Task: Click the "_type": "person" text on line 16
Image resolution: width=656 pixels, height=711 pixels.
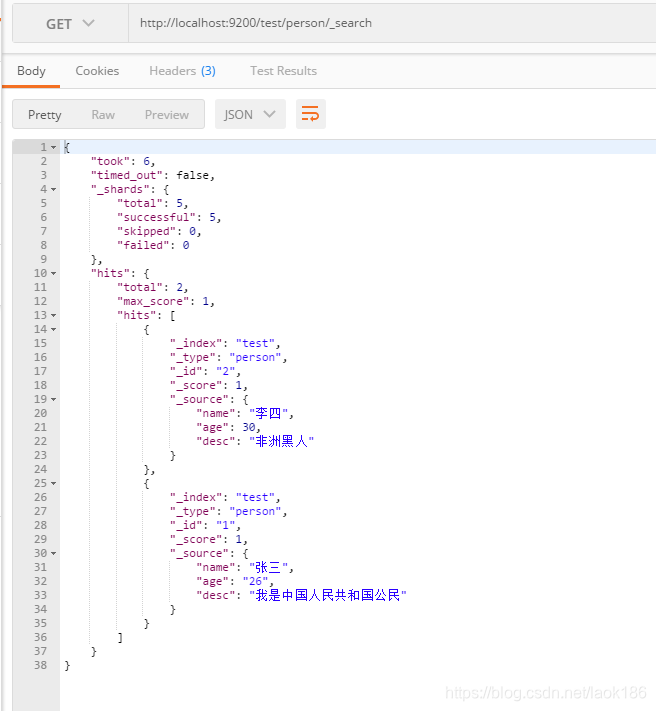Action: click(228, 358)
